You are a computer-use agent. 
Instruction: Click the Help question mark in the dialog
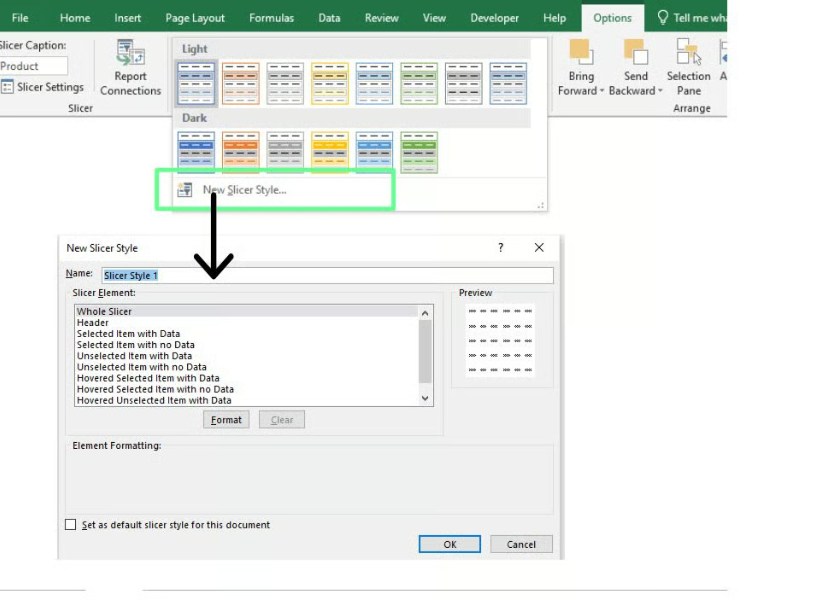click(500, 248)
